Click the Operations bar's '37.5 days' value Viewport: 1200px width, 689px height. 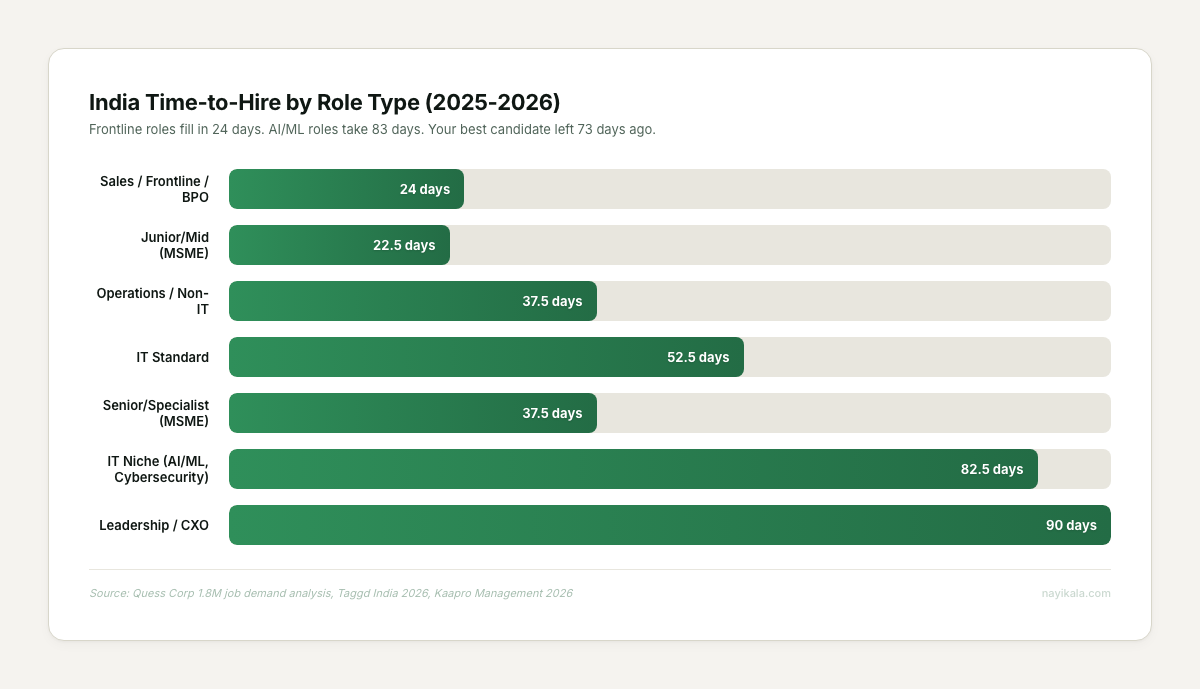(551, 301)
